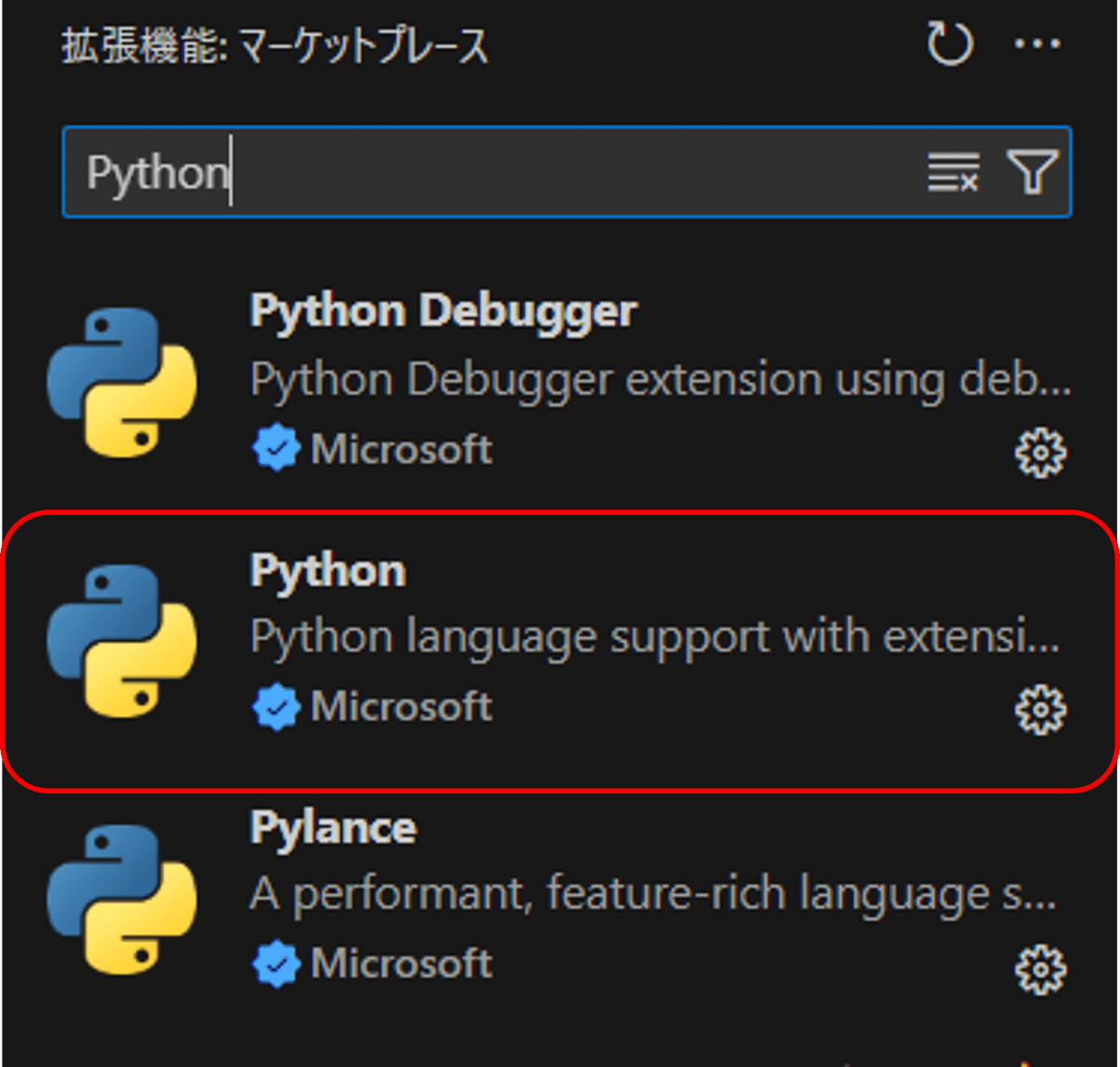Select the Python Debugger extension entry

pos(560,381)
